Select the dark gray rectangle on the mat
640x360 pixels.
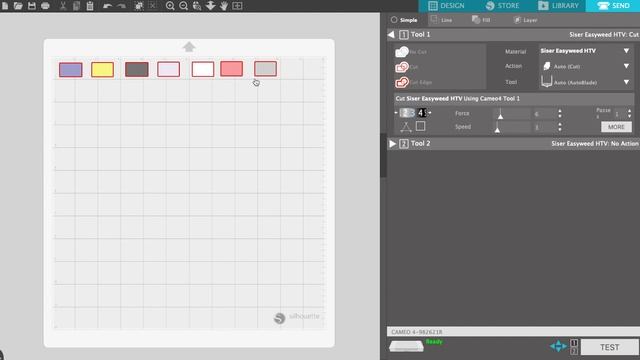[x=137, y=69]
